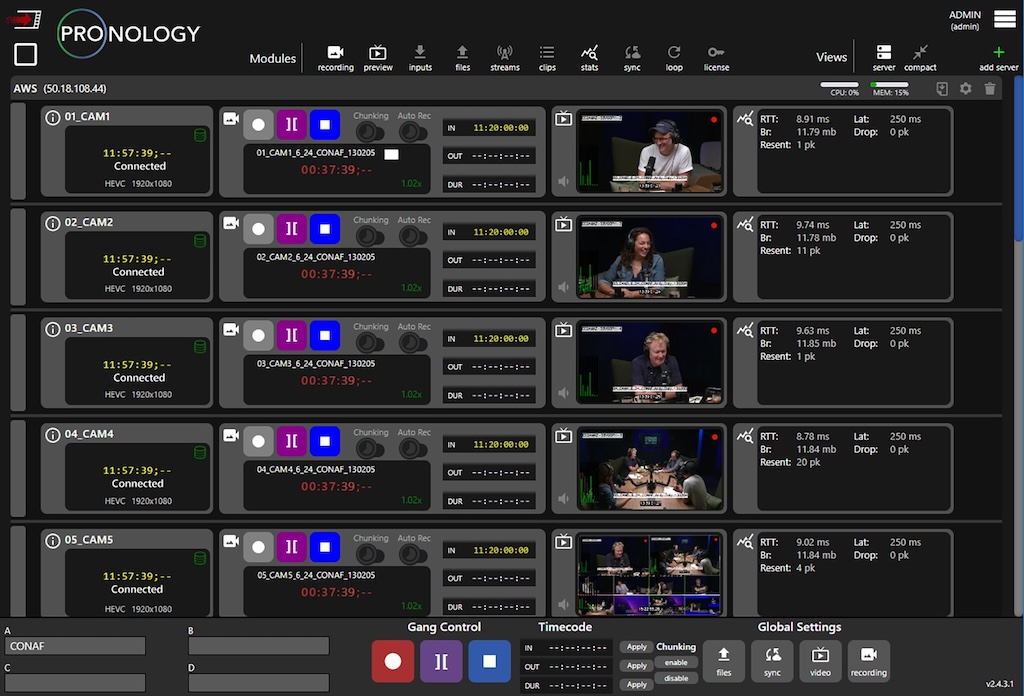The height and width of the screenshot is (696, 1024).
Task: Toggle Chunking knob for 01_CAM1
Action: click(x=370, y=132)
